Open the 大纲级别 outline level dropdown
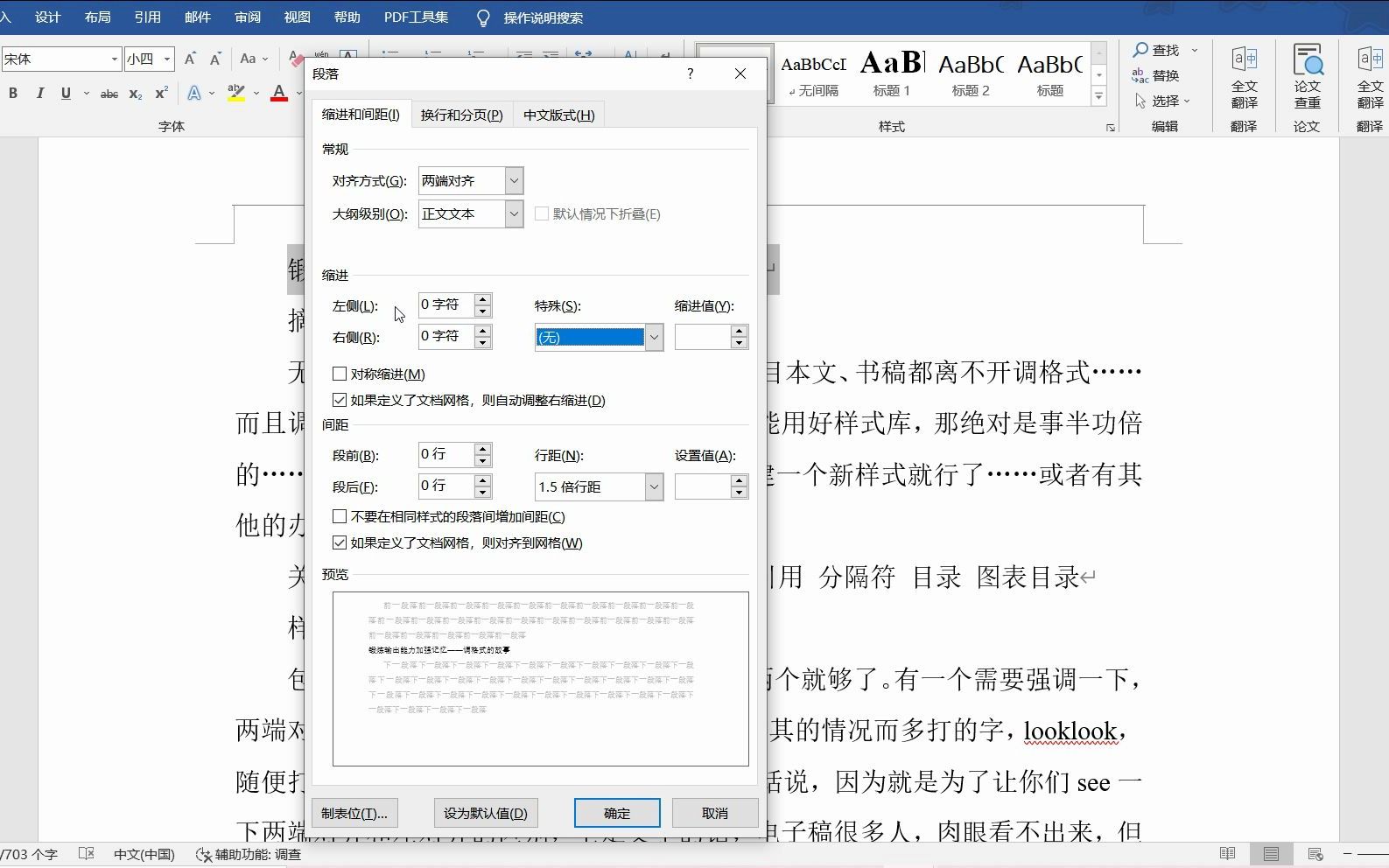 coord(514,213)
